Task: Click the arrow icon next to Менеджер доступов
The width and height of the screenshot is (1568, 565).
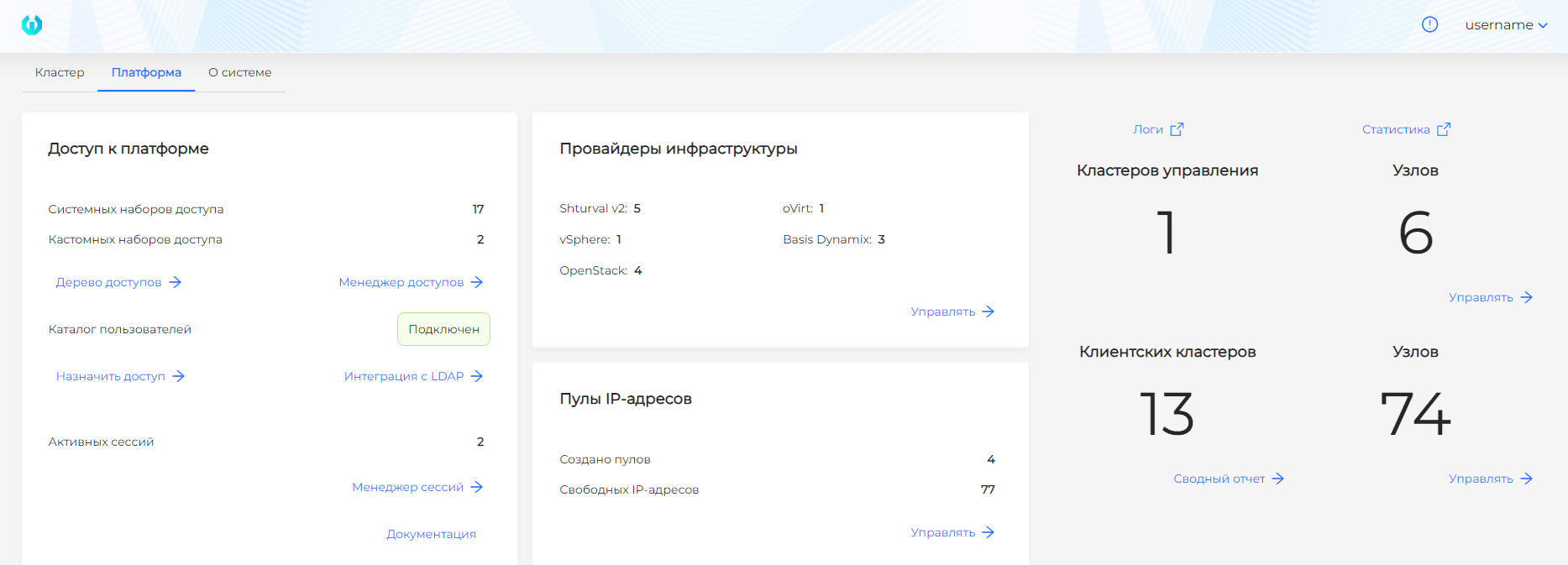Action: coord(477,282)
